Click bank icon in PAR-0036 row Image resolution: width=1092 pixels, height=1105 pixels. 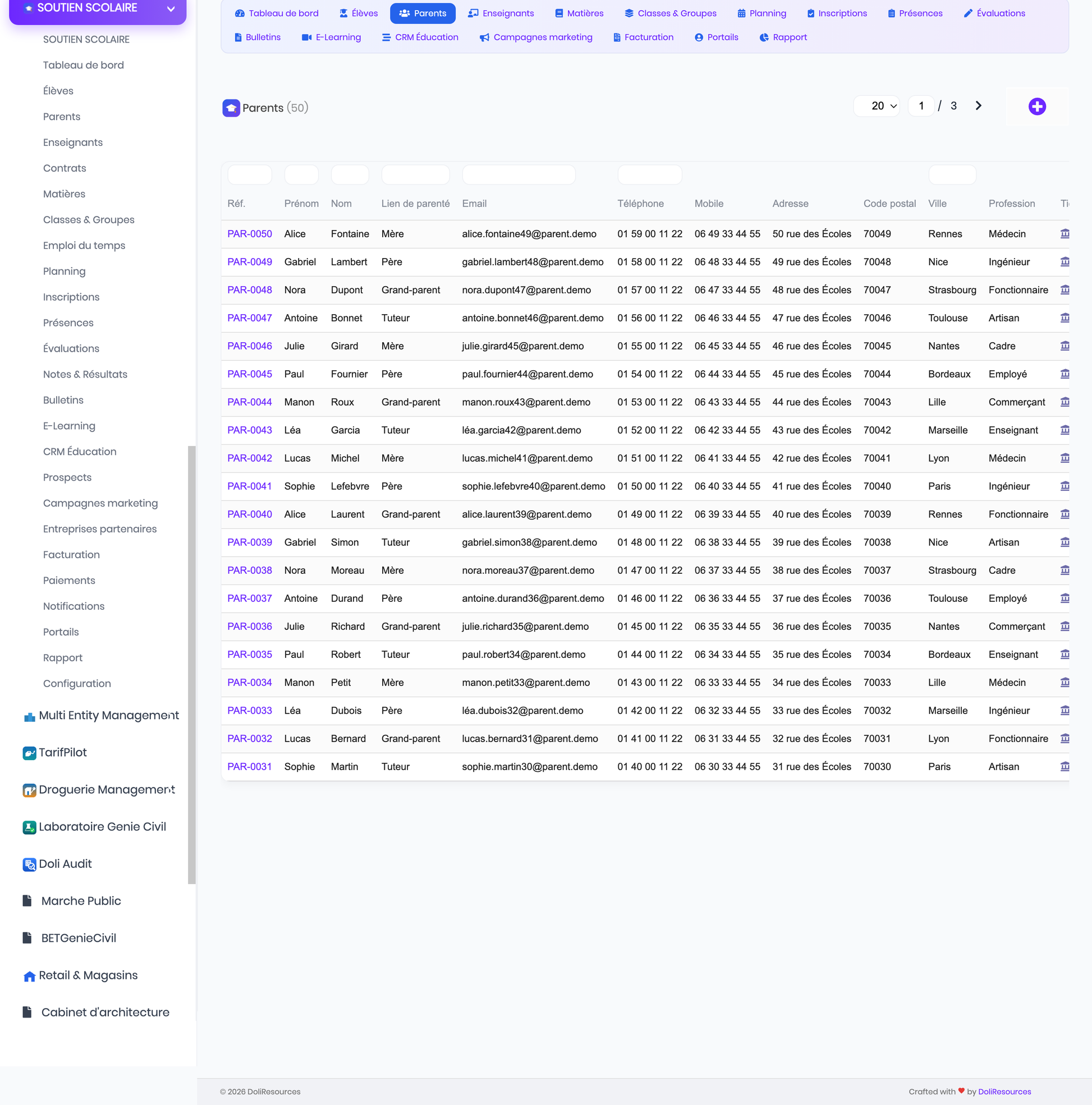[x=1065, y=627]
